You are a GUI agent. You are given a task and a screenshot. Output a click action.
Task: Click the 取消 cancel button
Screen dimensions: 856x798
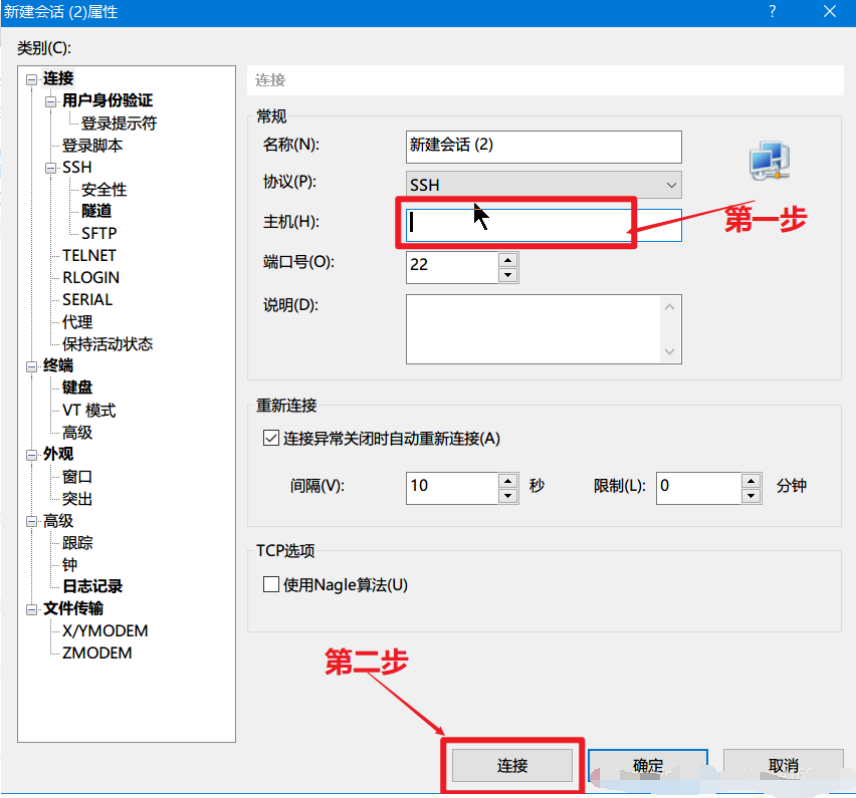pos(783,765)
